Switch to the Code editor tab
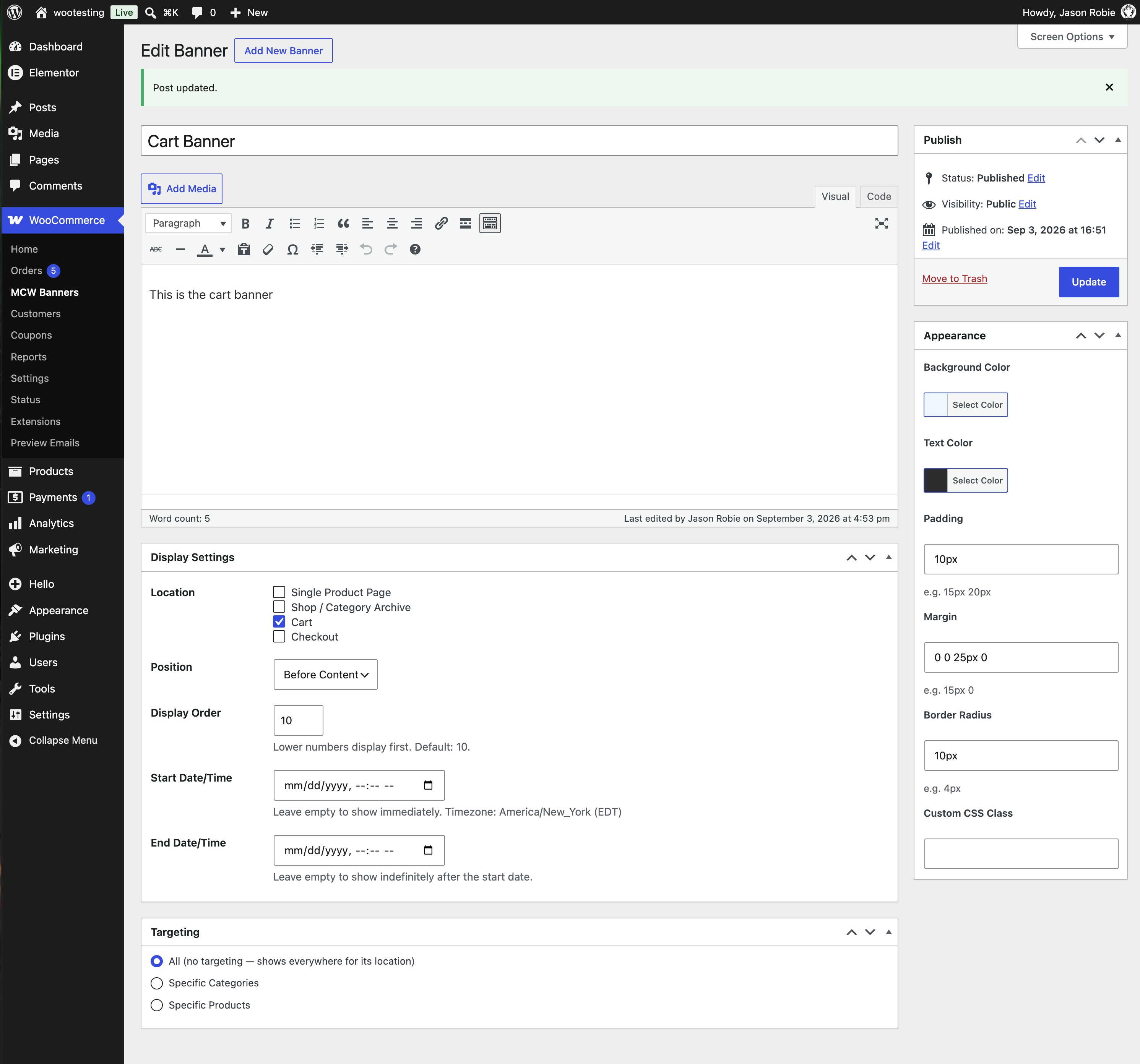This screenshot has width=1140, height=1064. [x=879, y=196]
